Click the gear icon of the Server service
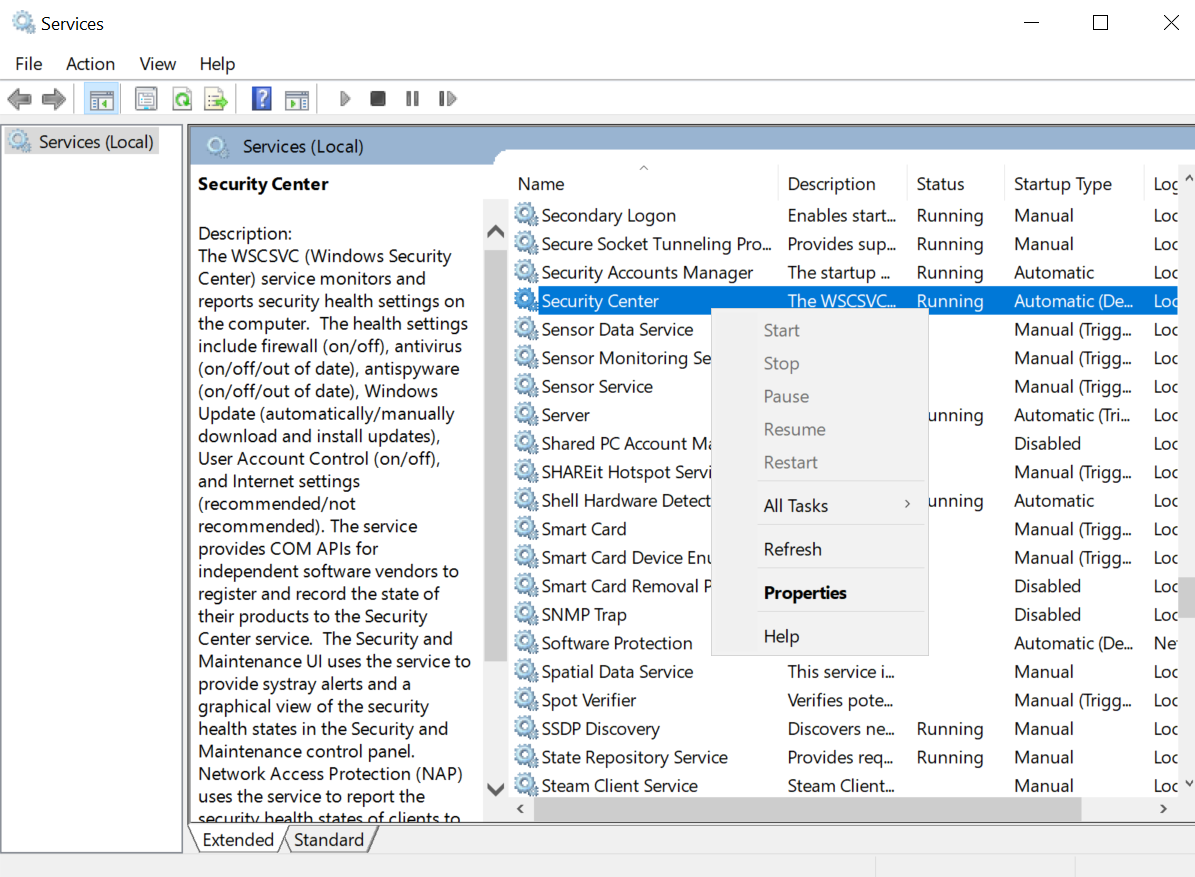1195x877 pixels. [526, 414]
